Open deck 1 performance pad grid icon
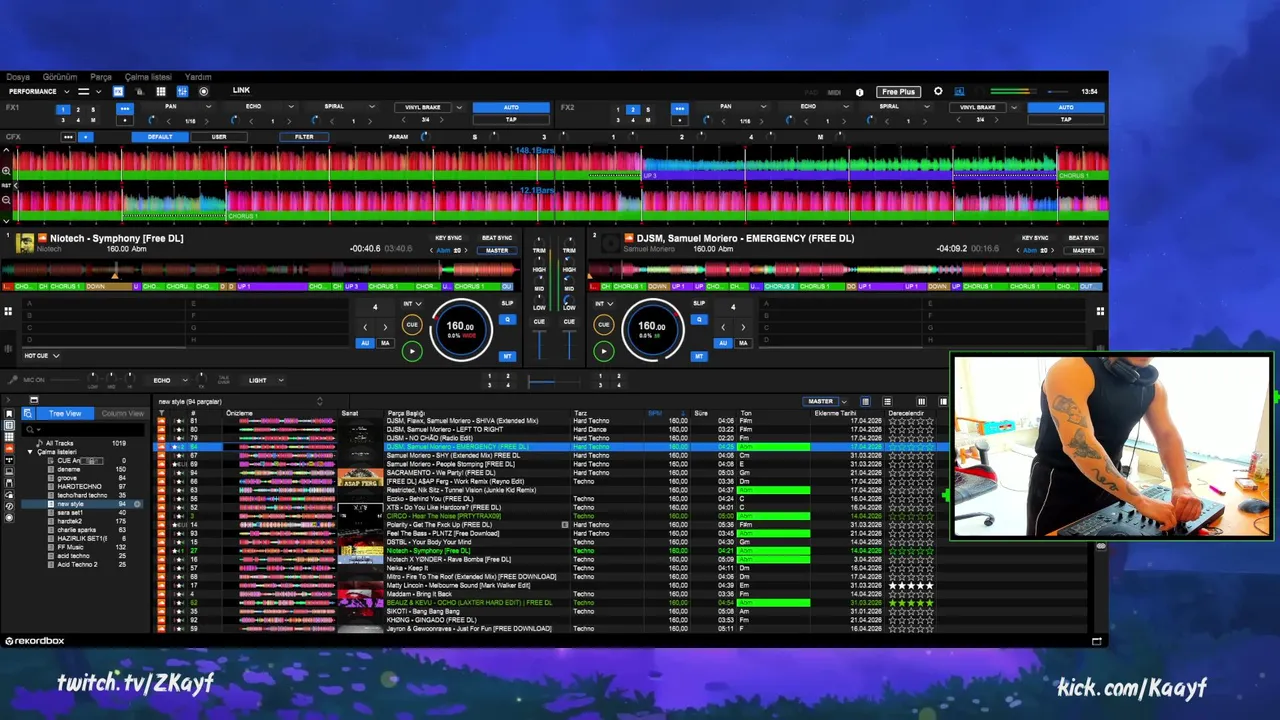1280x720 pixels. [8, 311]
